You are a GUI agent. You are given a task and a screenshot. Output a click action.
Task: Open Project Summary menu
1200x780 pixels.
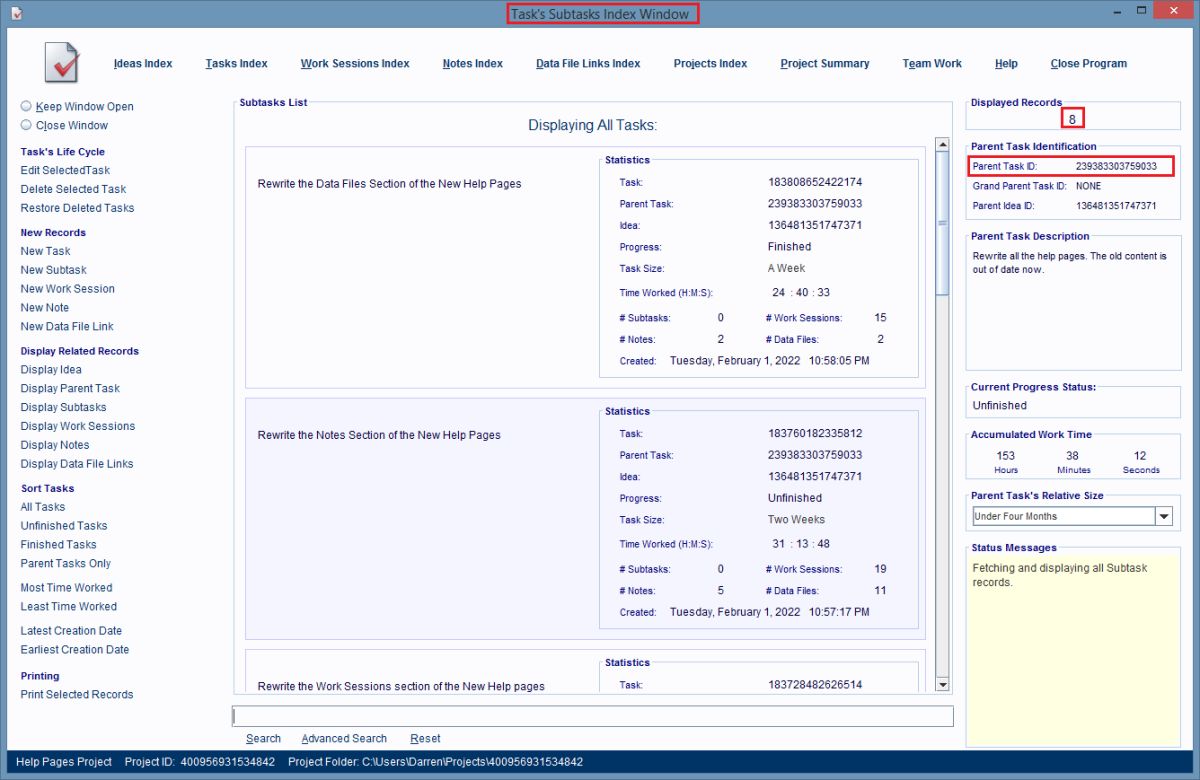[825, 63]
